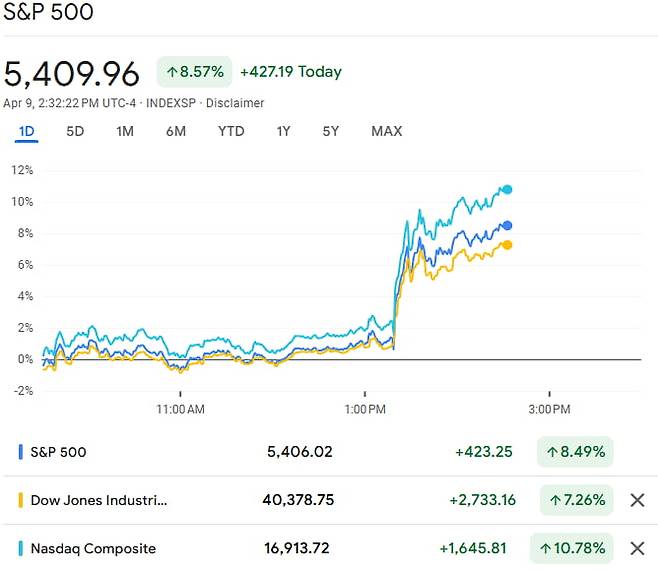The height and width of the screenshot is (572, 658).
Task: Click the Dow Jones yellow endpoint dot
Action: 507,245
